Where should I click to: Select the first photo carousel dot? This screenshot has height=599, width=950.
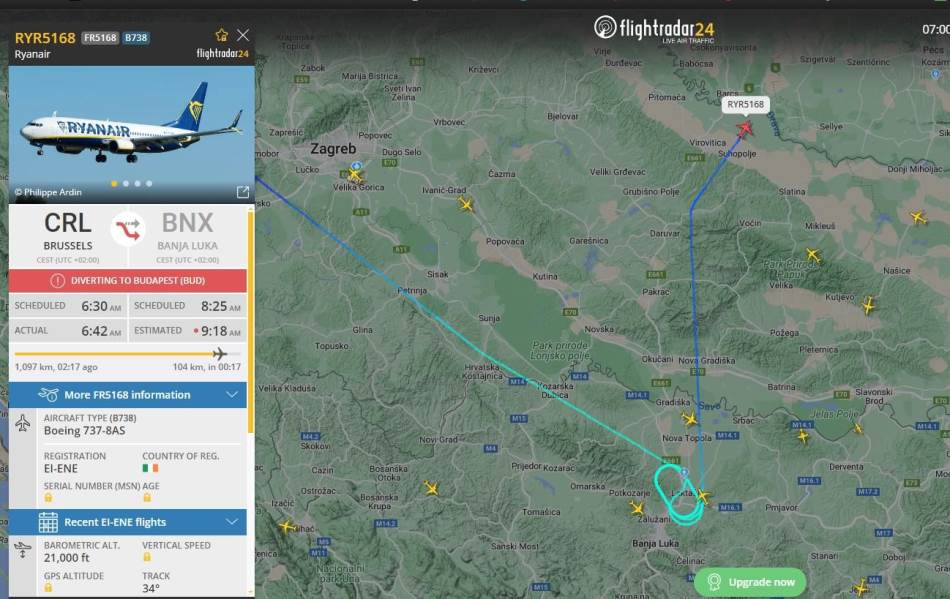tap(114, 184)
